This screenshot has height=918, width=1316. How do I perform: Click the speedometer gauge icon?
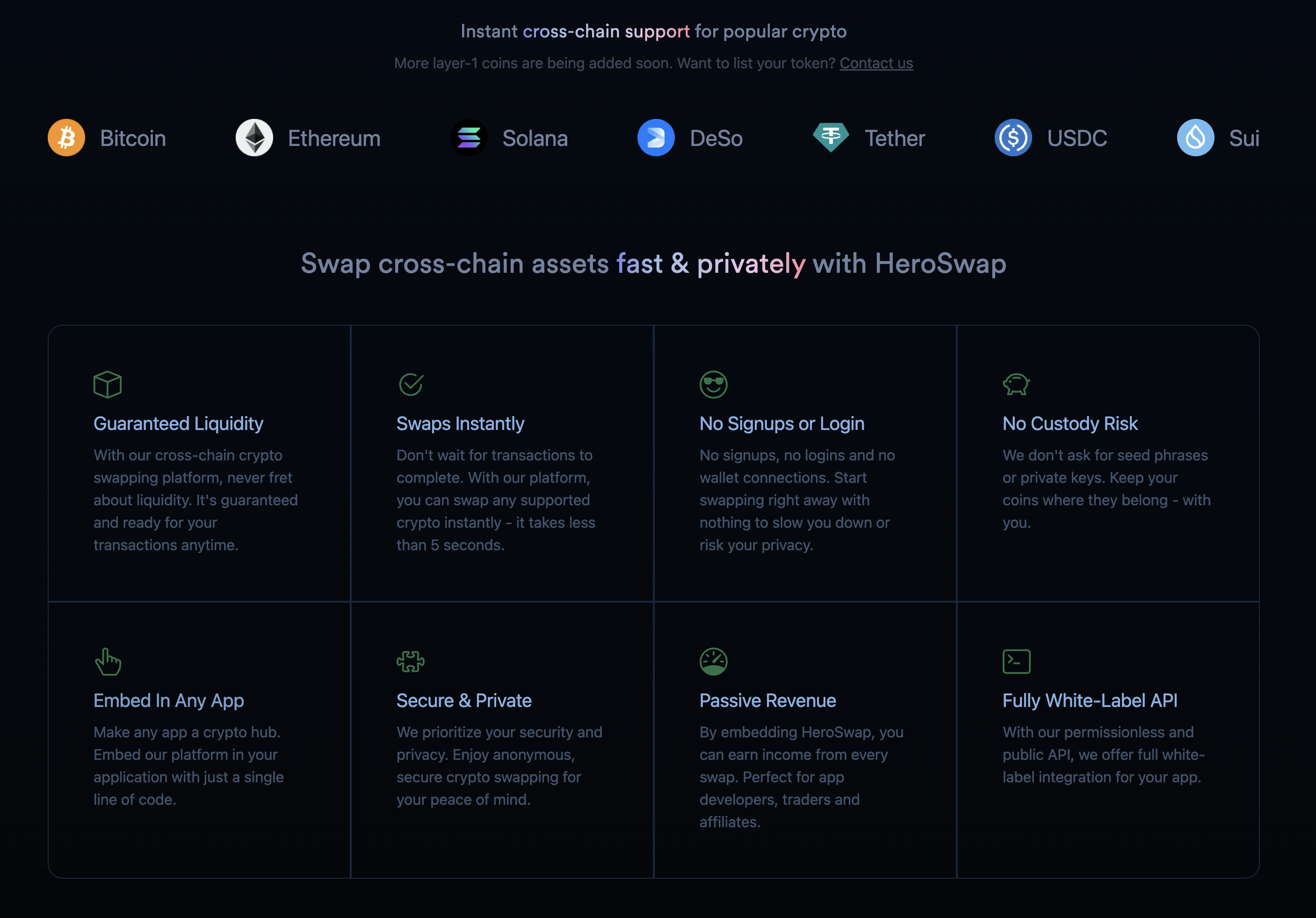coord(714,662)
